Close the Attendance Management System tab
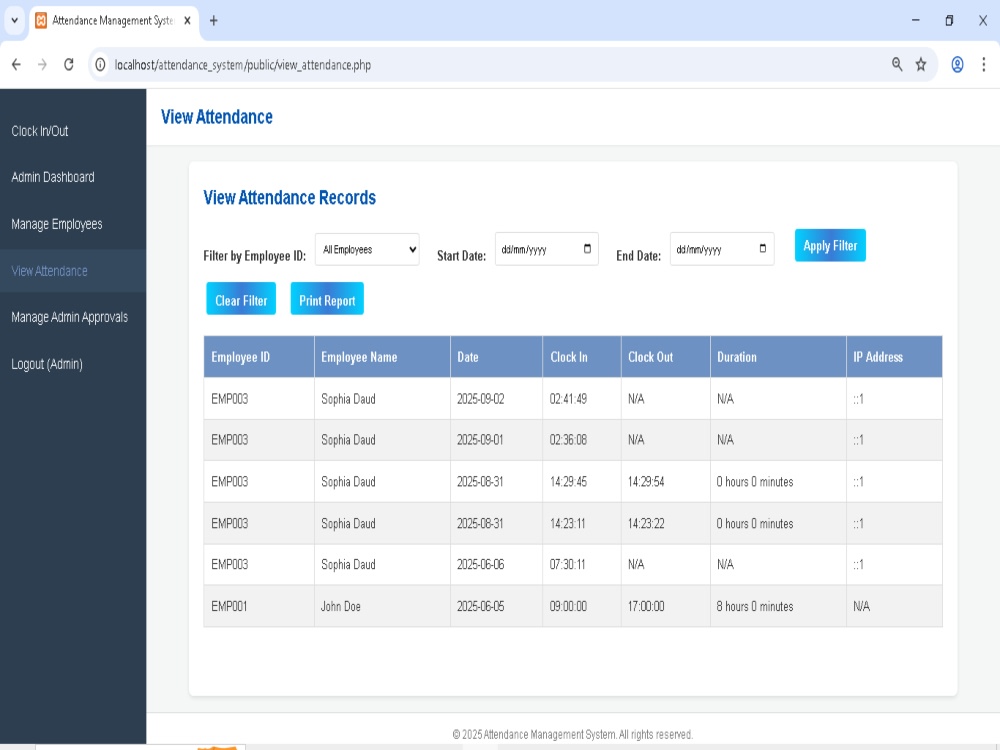 tap(187, 20)
